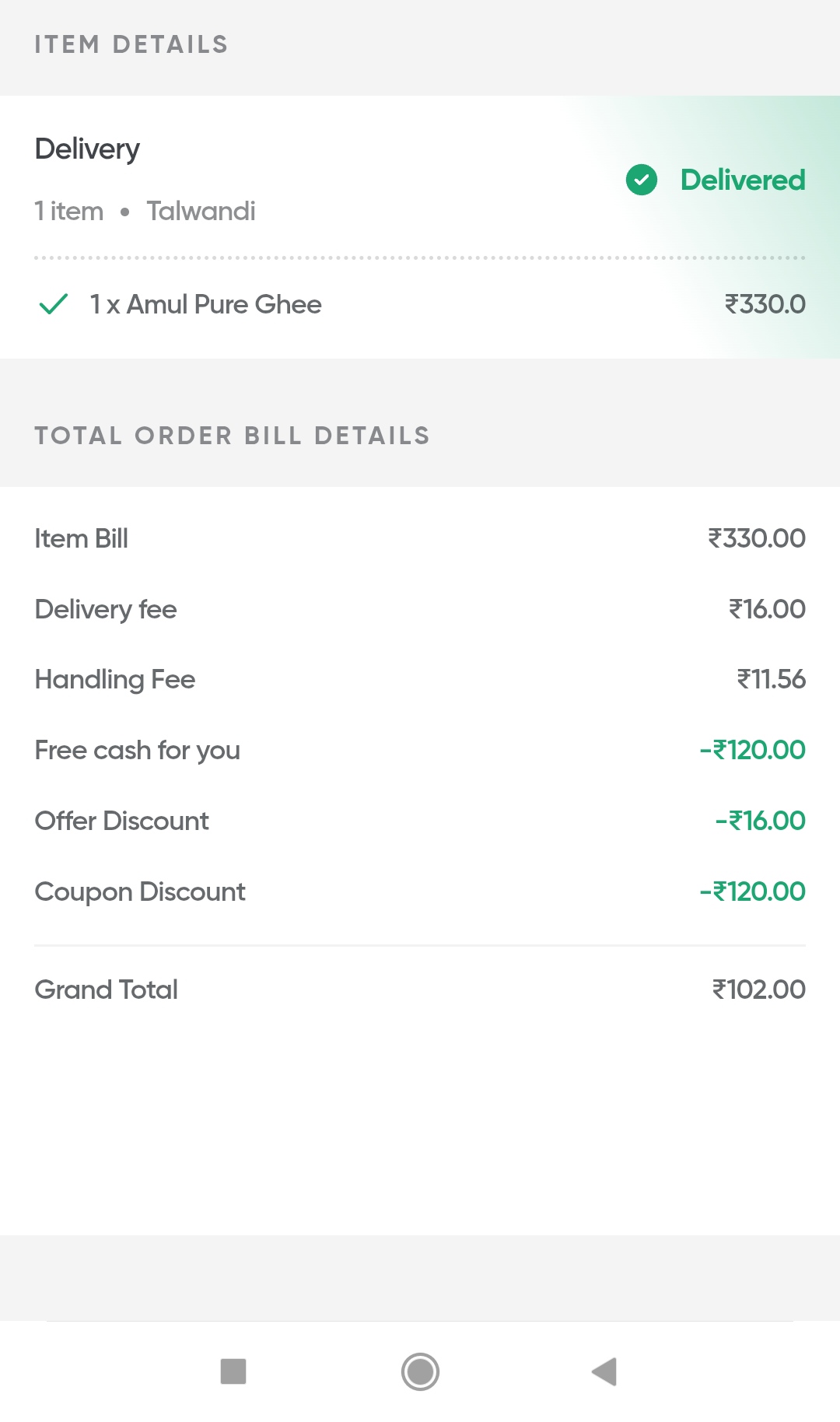Tap the Delivered status text

point(743,180)
